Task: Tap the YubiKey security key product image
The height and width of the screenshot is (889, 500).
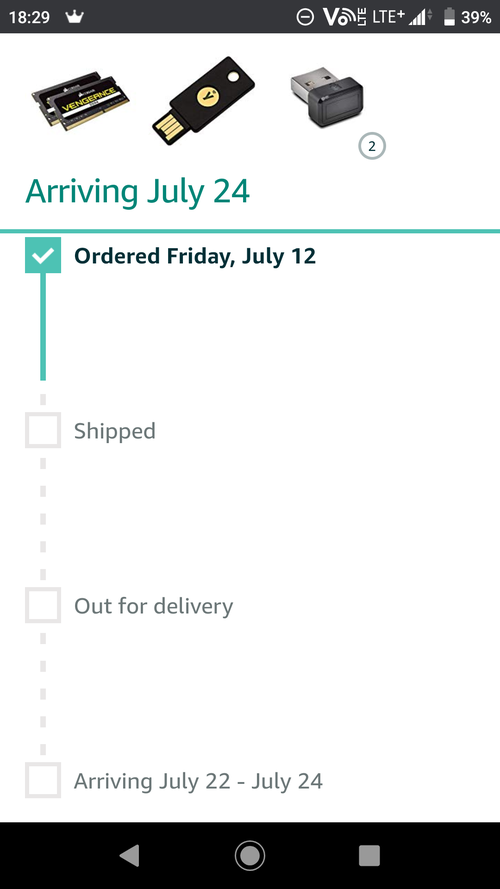Action: (203, 100)
